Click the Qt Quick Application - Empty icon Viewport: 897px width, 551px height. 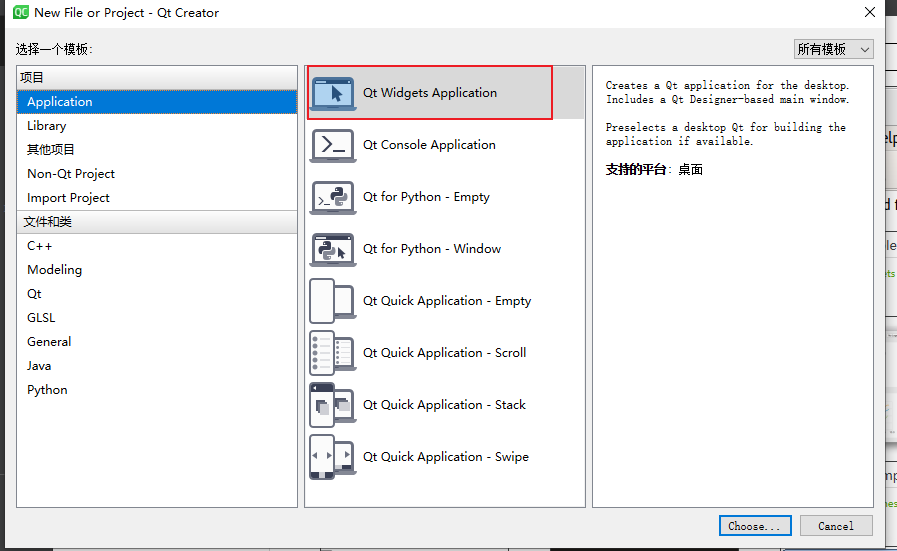(333, 301)
